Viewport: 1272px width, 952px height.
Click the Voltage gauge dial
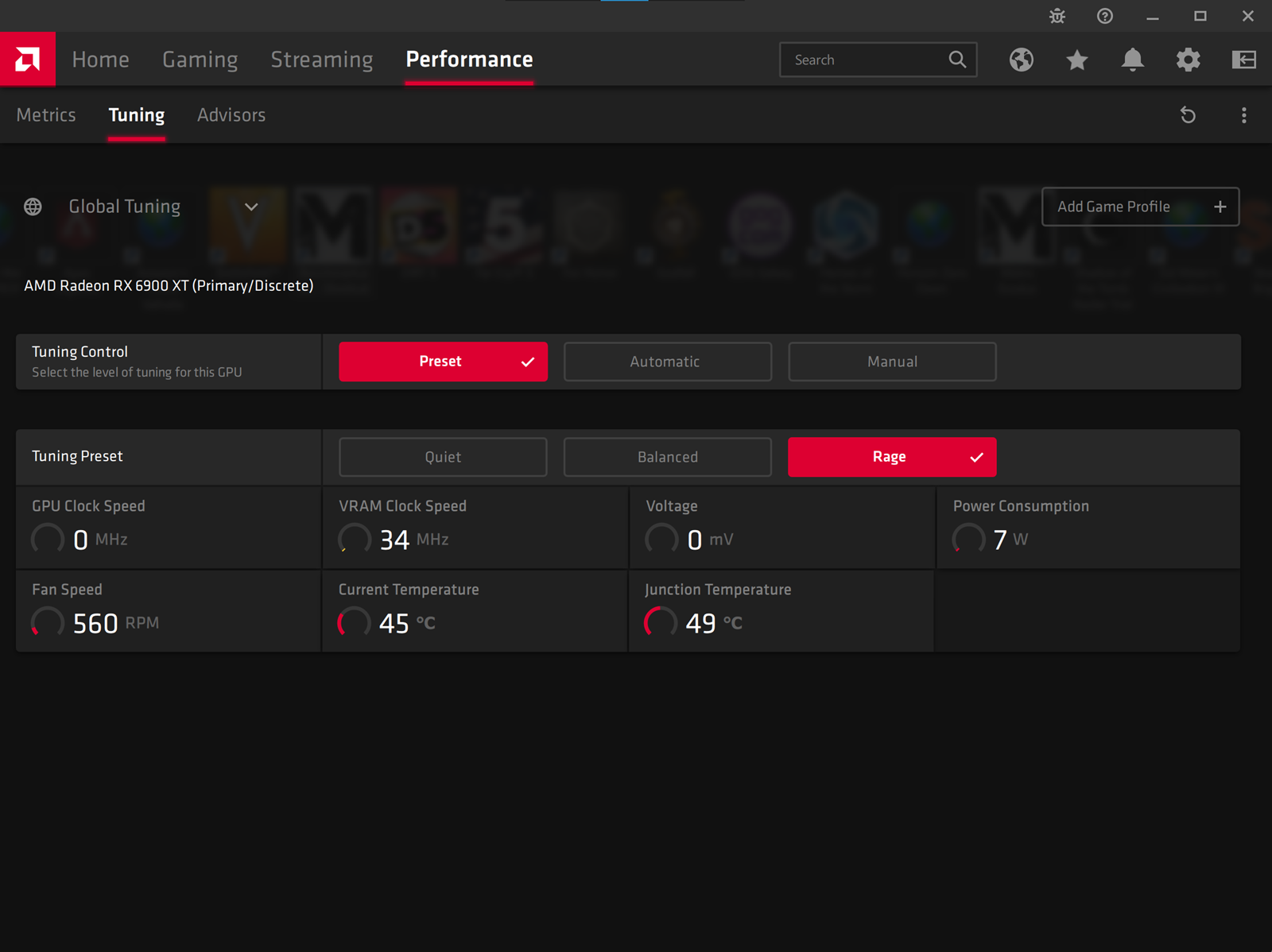661,540
